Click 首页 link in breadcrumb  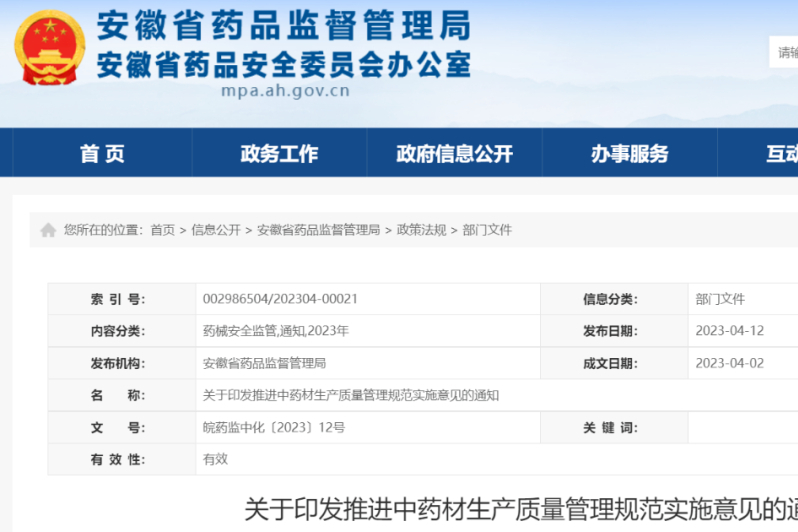(x=163, y=230)
